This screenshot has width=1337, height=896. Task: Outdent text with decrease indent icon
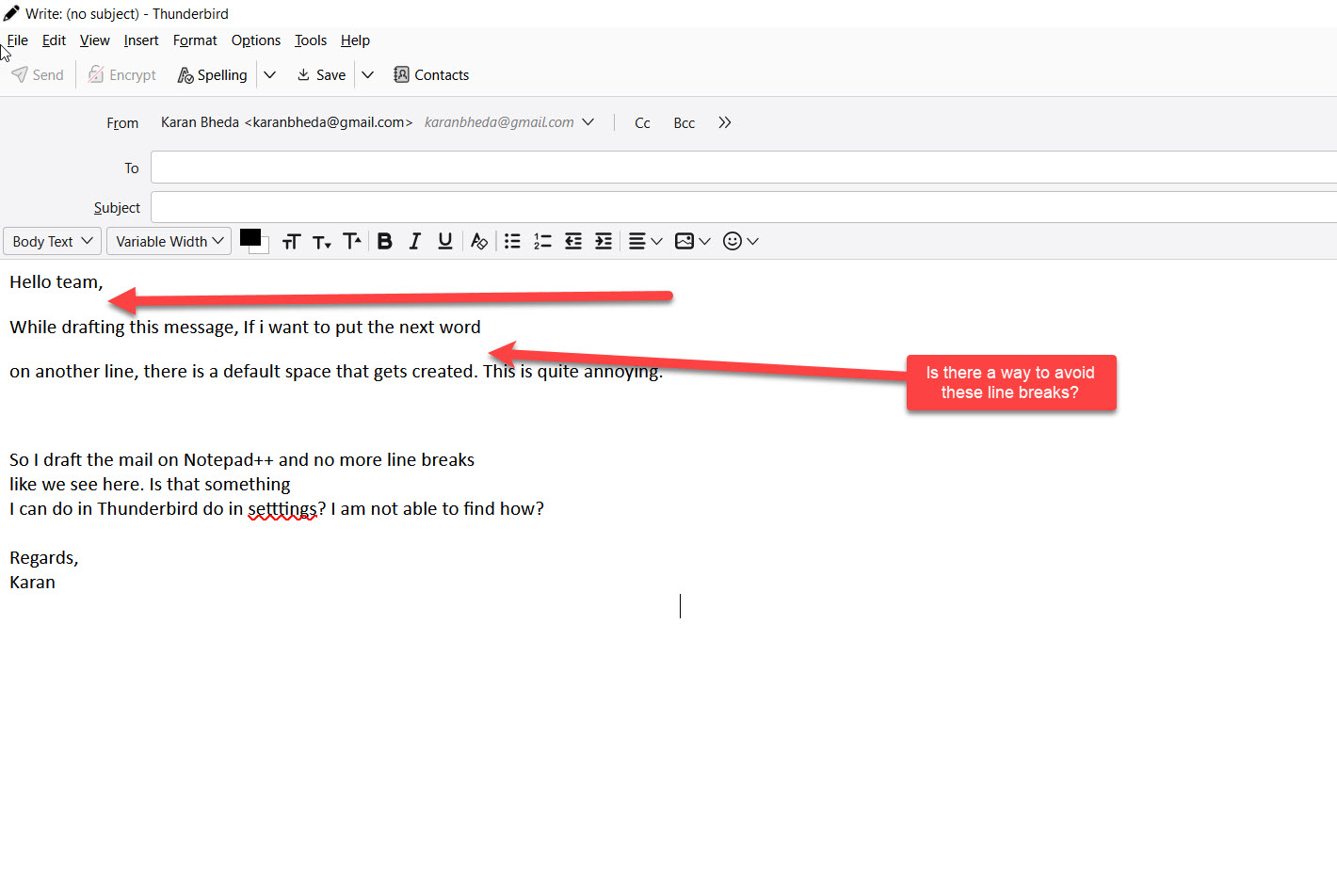[573, 242]
